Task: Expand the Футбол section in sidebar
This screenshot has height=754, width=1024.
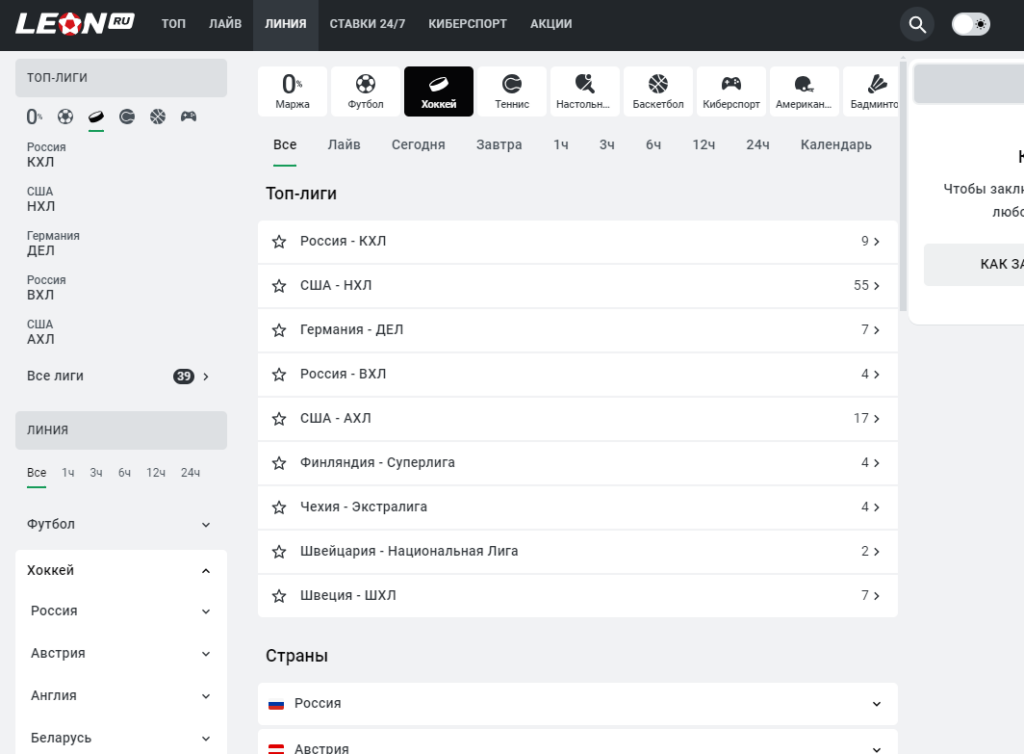Action: [x=121, y=524]
